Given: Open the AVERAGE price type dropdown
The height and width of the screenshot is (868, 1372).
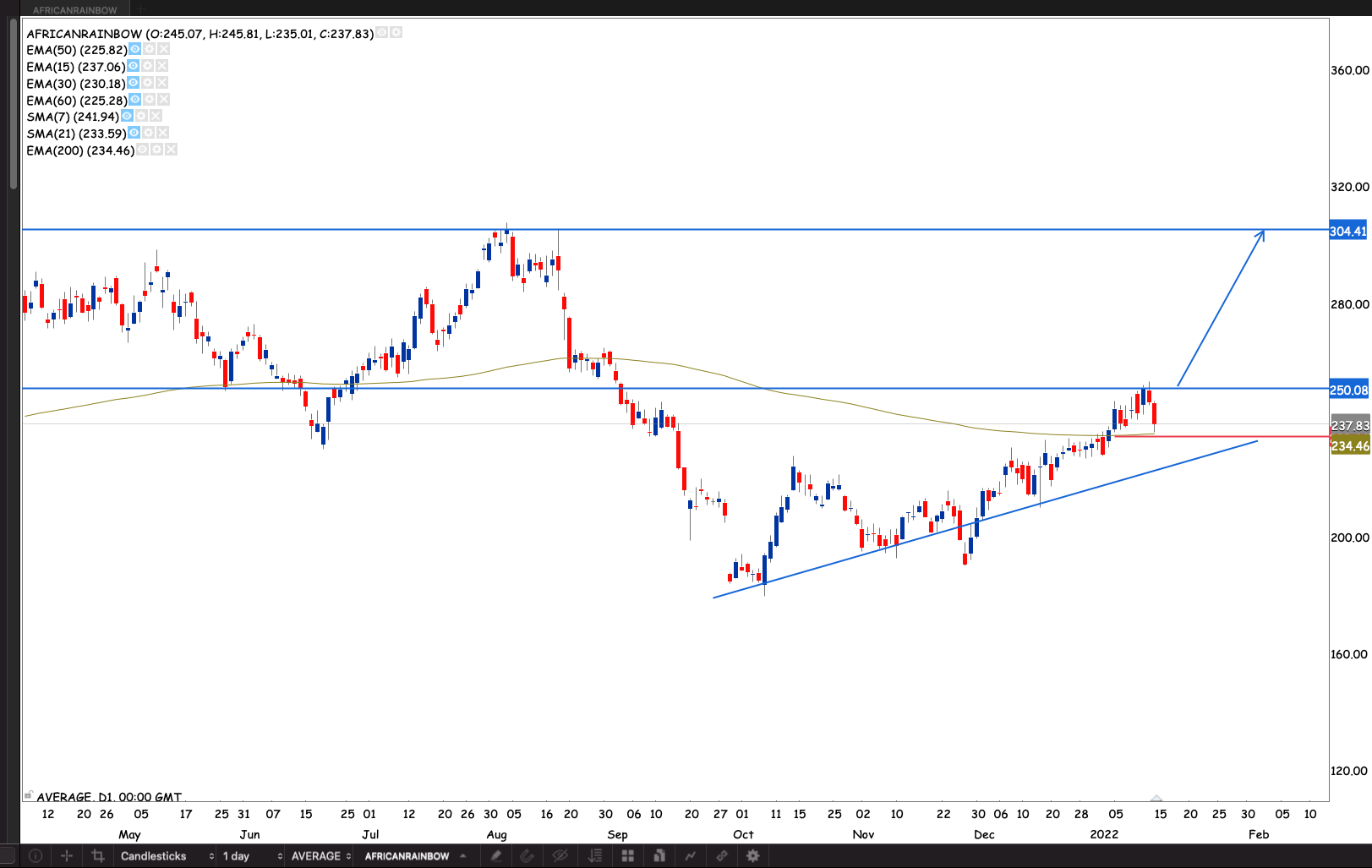Looking at the screenshot, I should point(320,856).
